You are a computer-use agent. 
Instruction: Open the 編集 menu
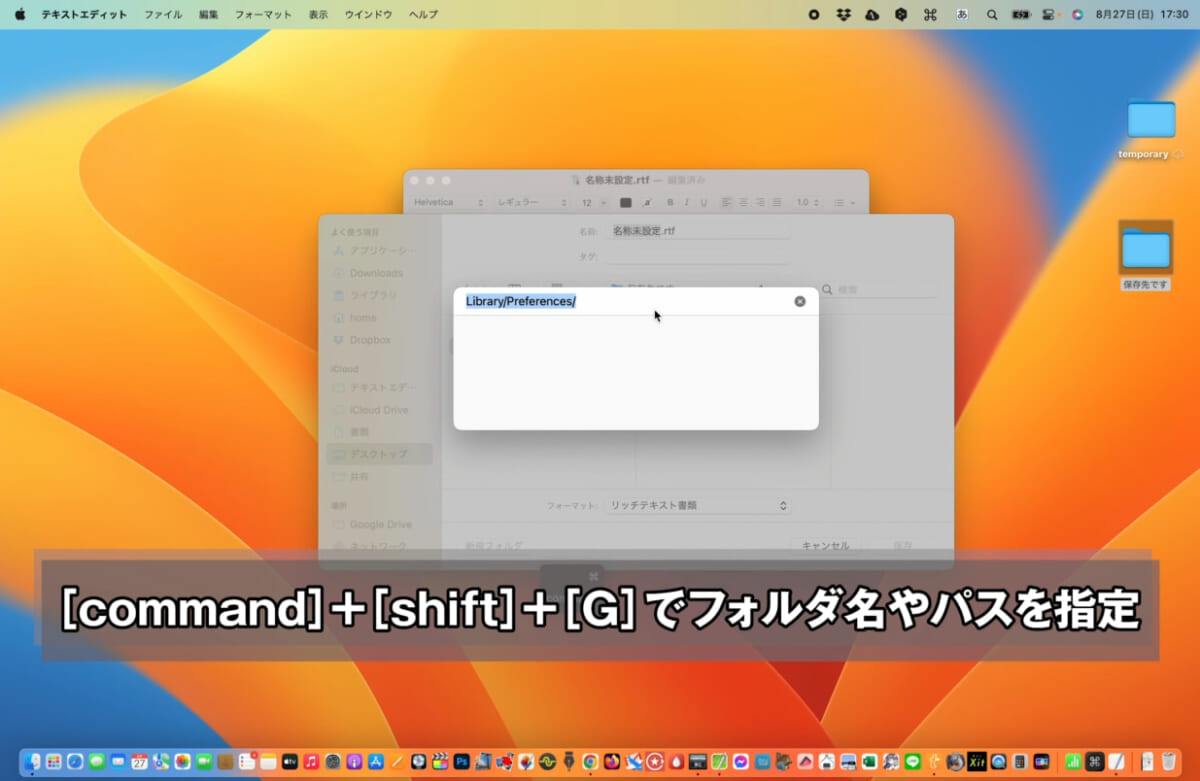pyautogui.click(x=209, y=15)
